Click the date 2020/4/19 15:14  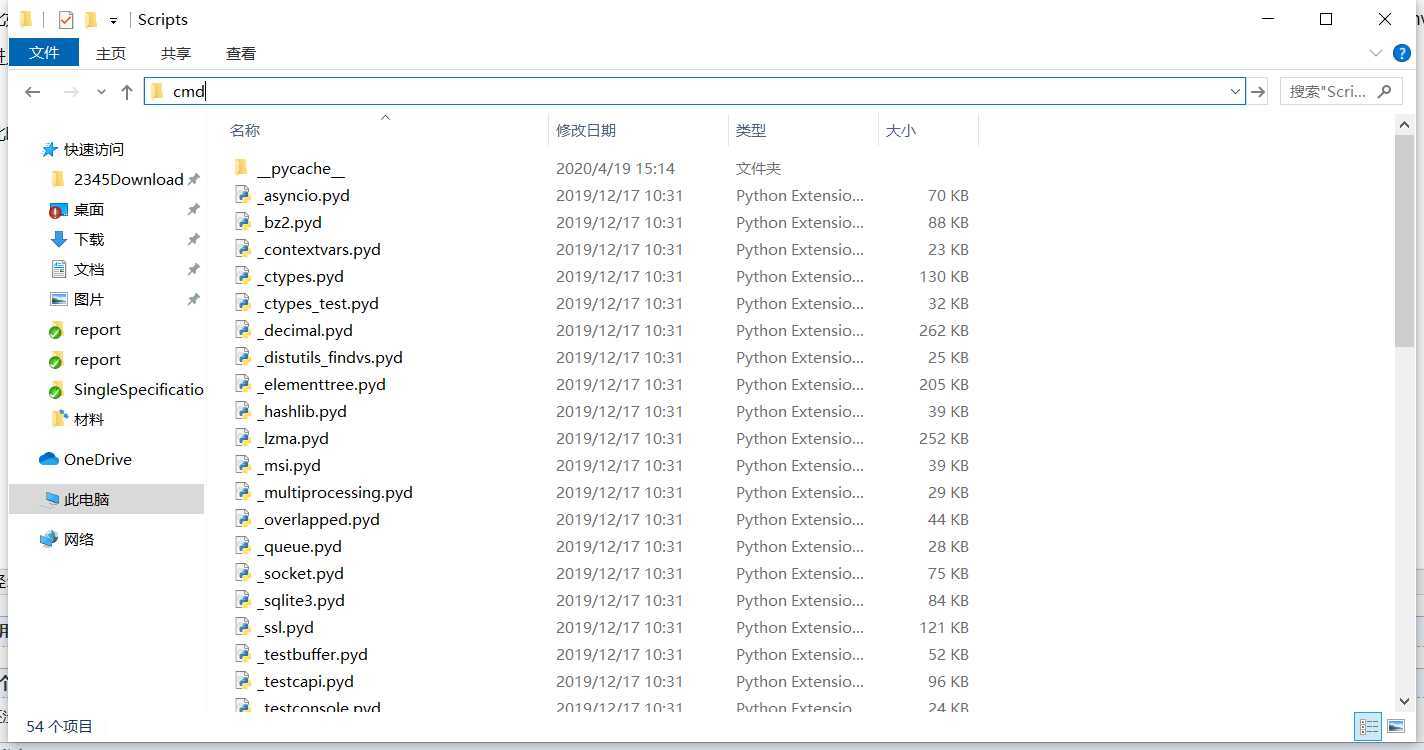coord(615,168)
